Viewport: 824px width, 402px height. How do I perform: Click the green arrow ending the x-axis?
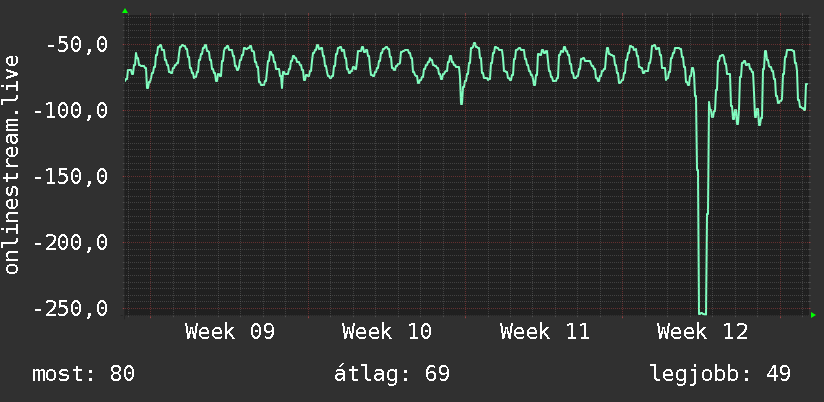[813, 315]
